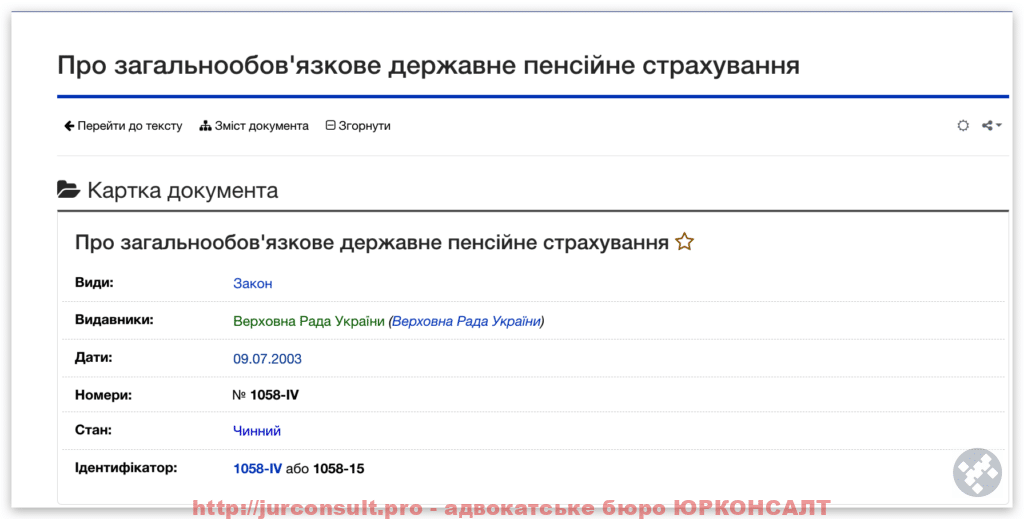Collapse the card using the Згорнути minus icon
Image resolution: width=1024 pixels, height=519 pixels.
330,126
